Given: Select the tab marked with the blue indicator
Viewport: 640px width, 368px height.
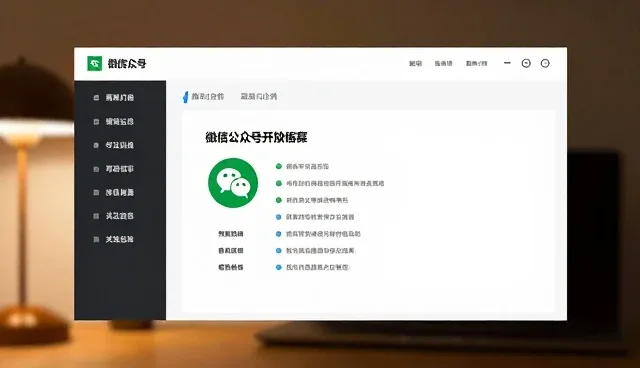Looking at the screenshot, I should [204, 97].
